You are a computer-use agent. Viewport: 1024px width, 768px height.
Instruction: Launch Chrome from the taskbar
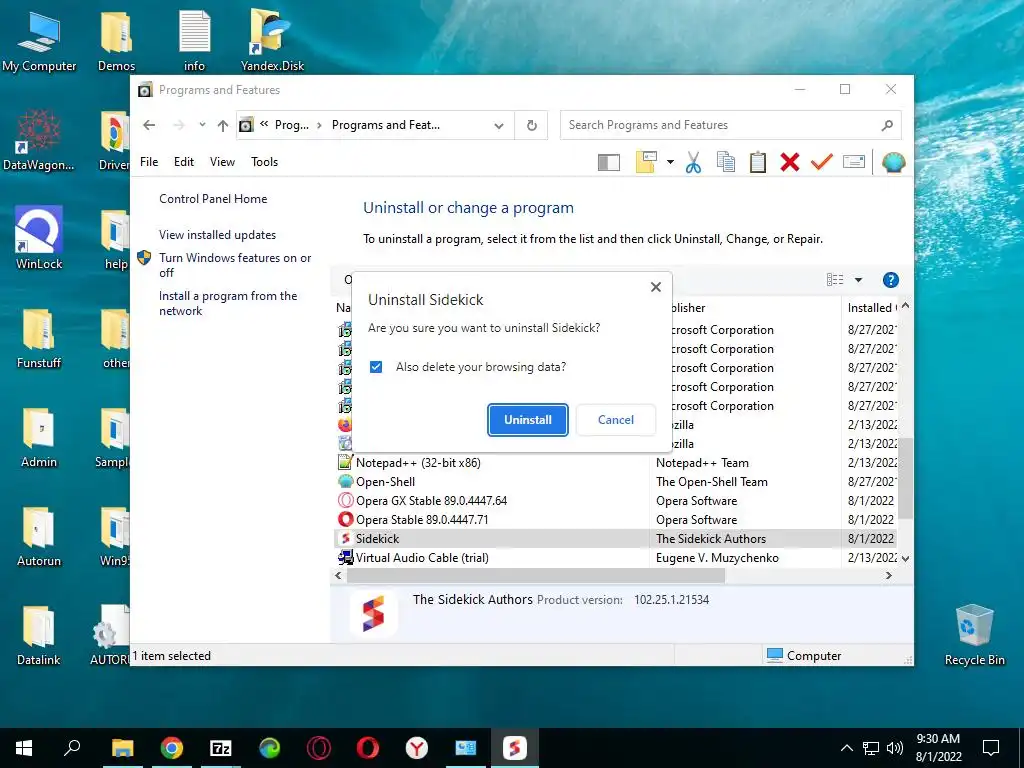click(171, 748)
